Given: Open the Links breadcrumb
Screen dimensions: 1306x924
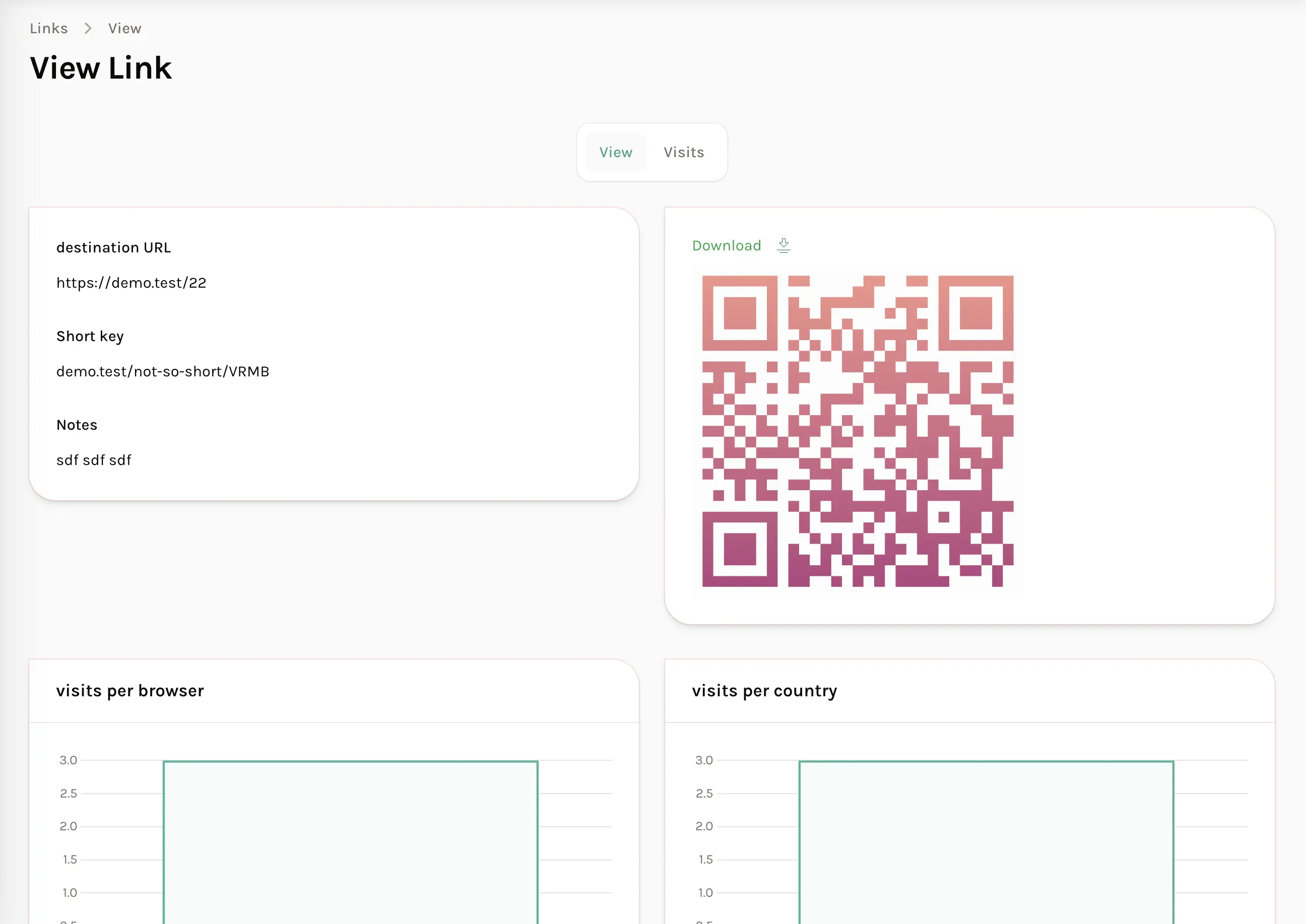Looking at the screenshot, I should click(49, 28).
